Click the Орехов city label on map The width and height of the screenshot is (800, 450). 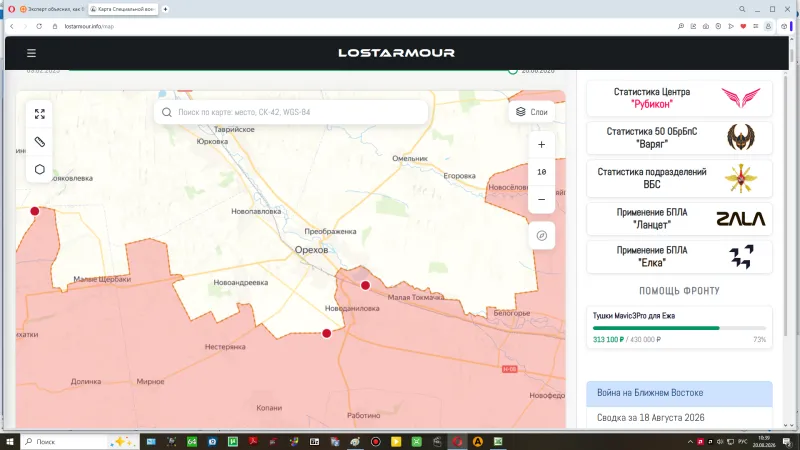tap(311, 250)
